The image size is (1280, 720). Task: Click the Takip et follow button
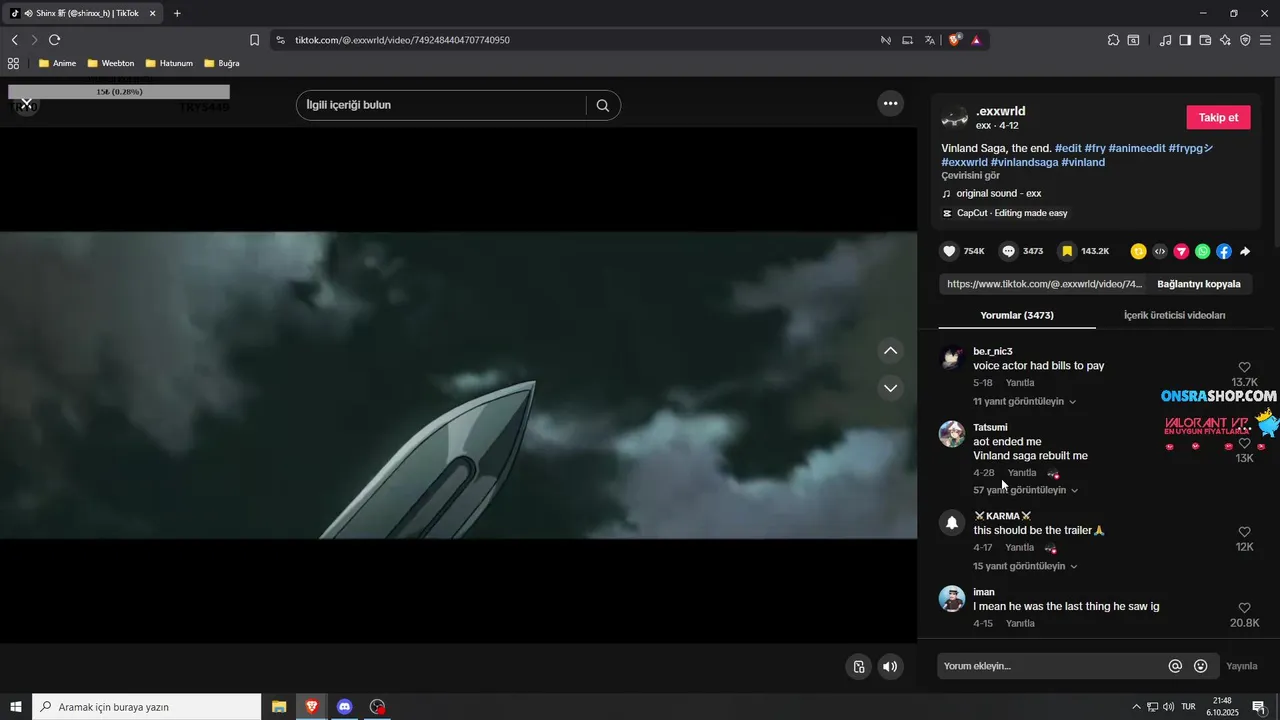point(1218,117)
